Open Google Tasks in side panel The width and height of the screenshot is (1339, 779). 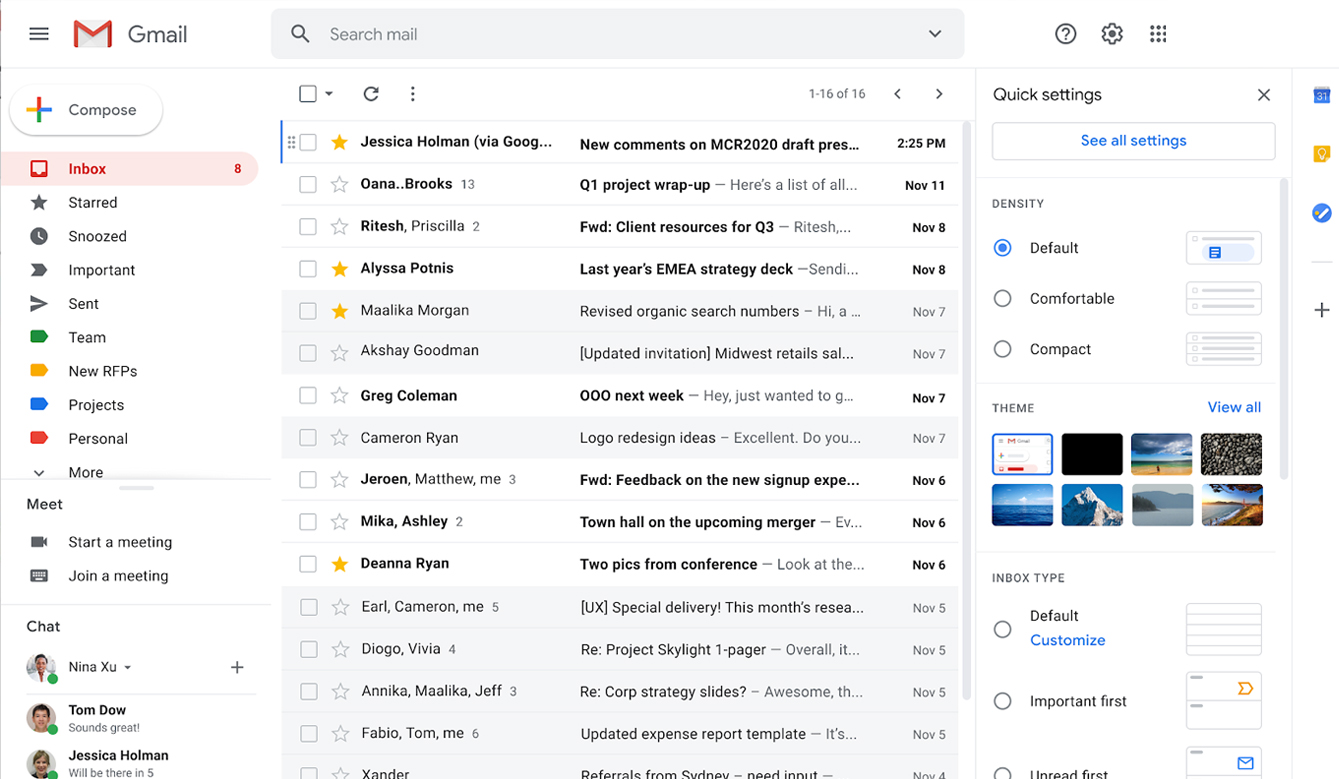(1321, 213)
